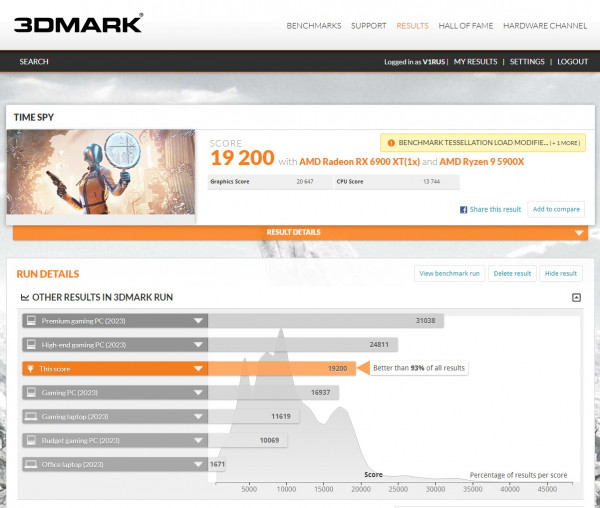This screenshot has width=600, height=508.
Task: Expand Gaming PC (2023) row
Action: pyautogui.click(x=115, y=392)
